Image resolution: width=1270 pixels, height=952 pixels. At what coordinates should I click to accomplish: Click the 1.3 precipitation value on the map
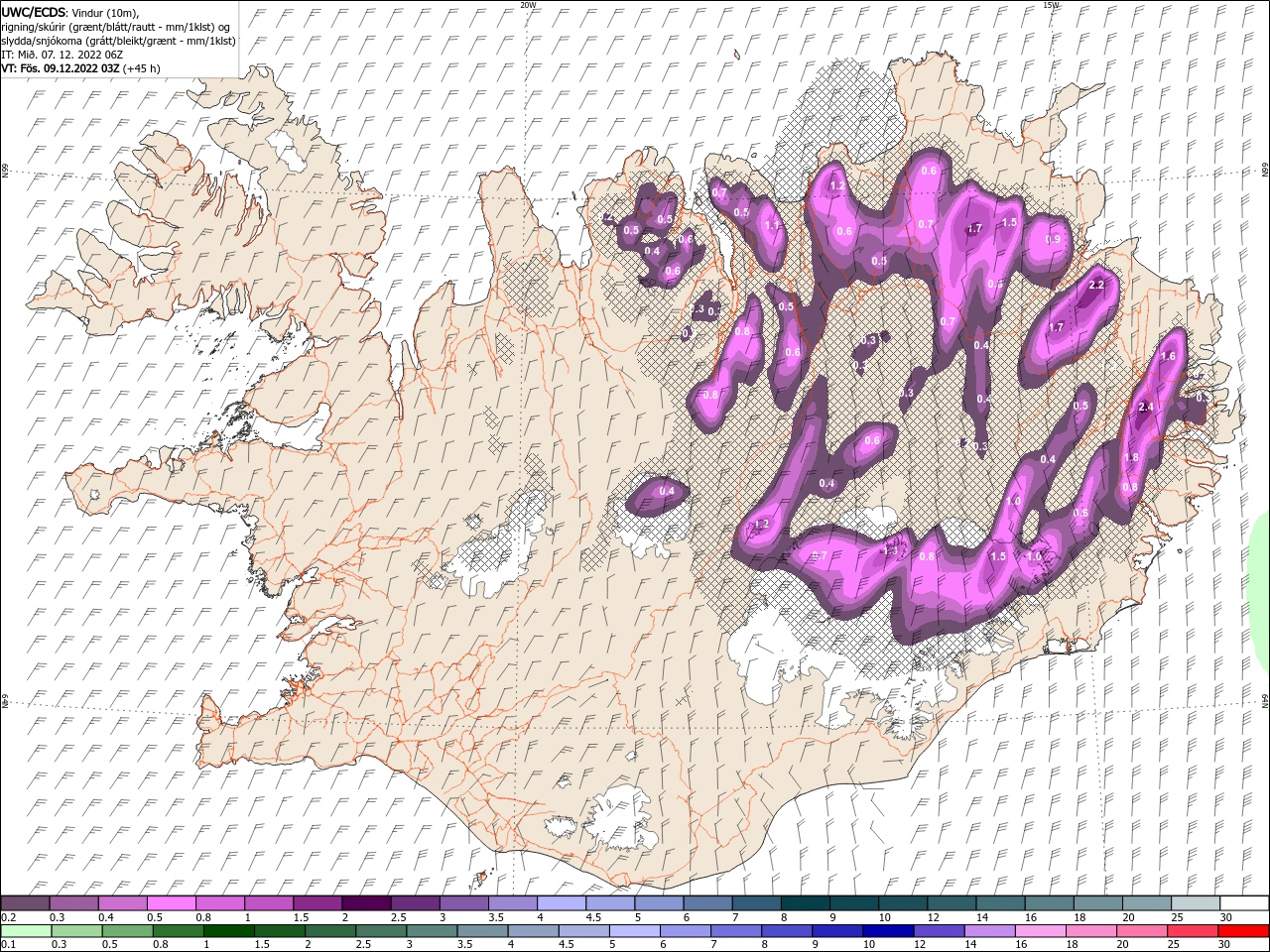(x=890, y=550)
